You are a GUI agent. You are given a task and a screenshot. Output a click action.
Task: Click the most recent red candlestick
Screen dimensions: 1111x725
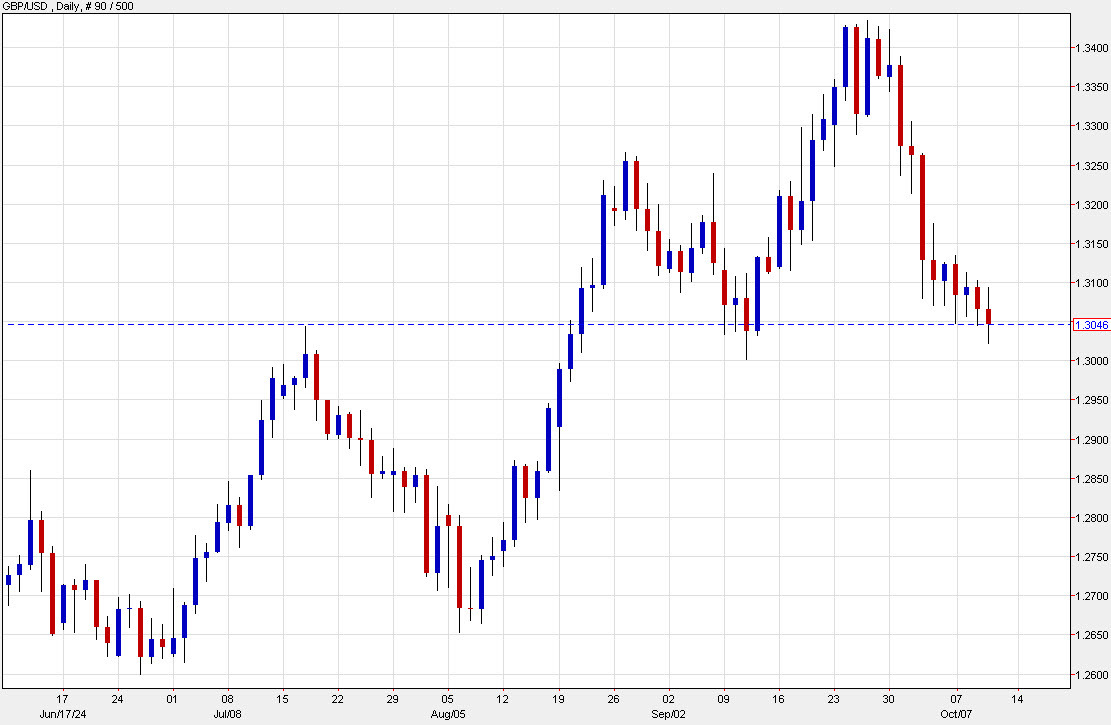click(x=989, y=315)
